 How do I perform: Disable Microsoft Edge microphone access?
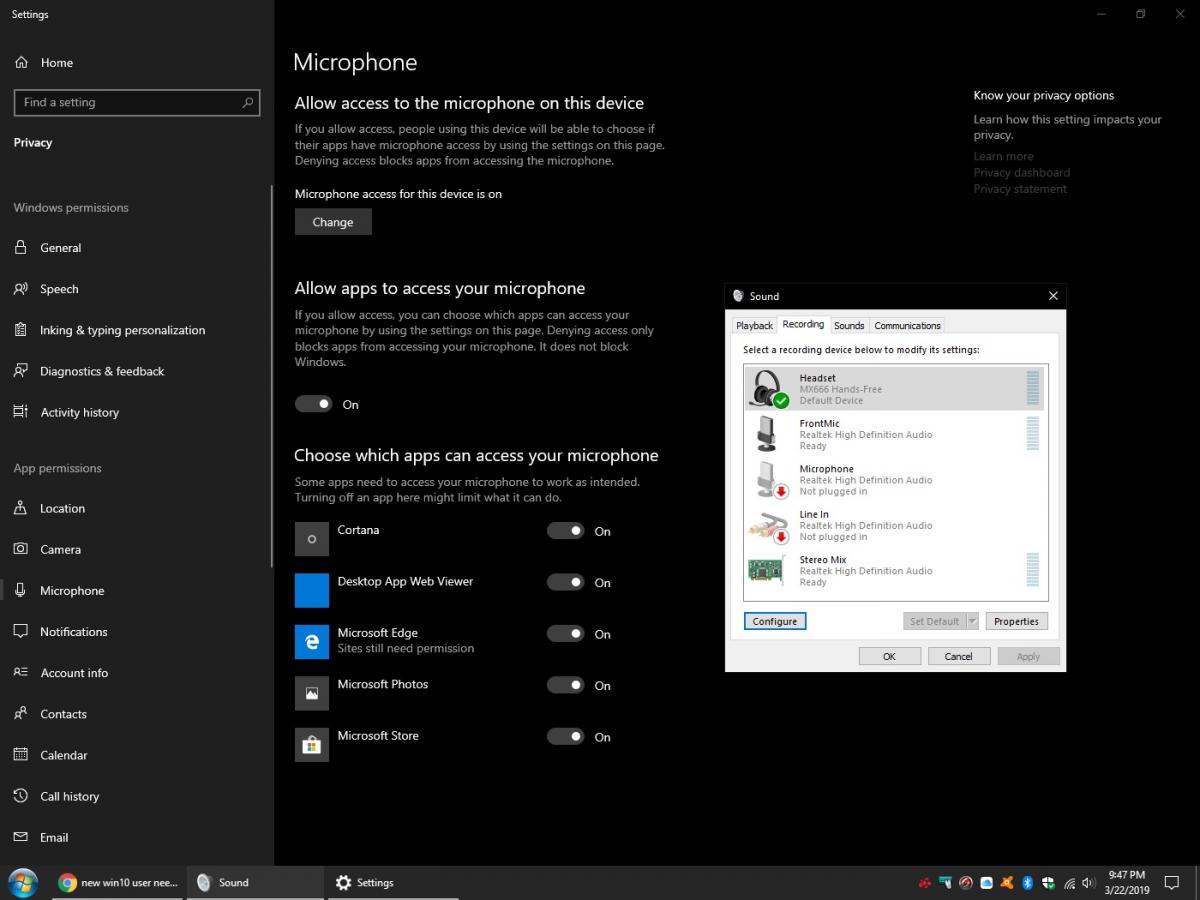(565, 633)
